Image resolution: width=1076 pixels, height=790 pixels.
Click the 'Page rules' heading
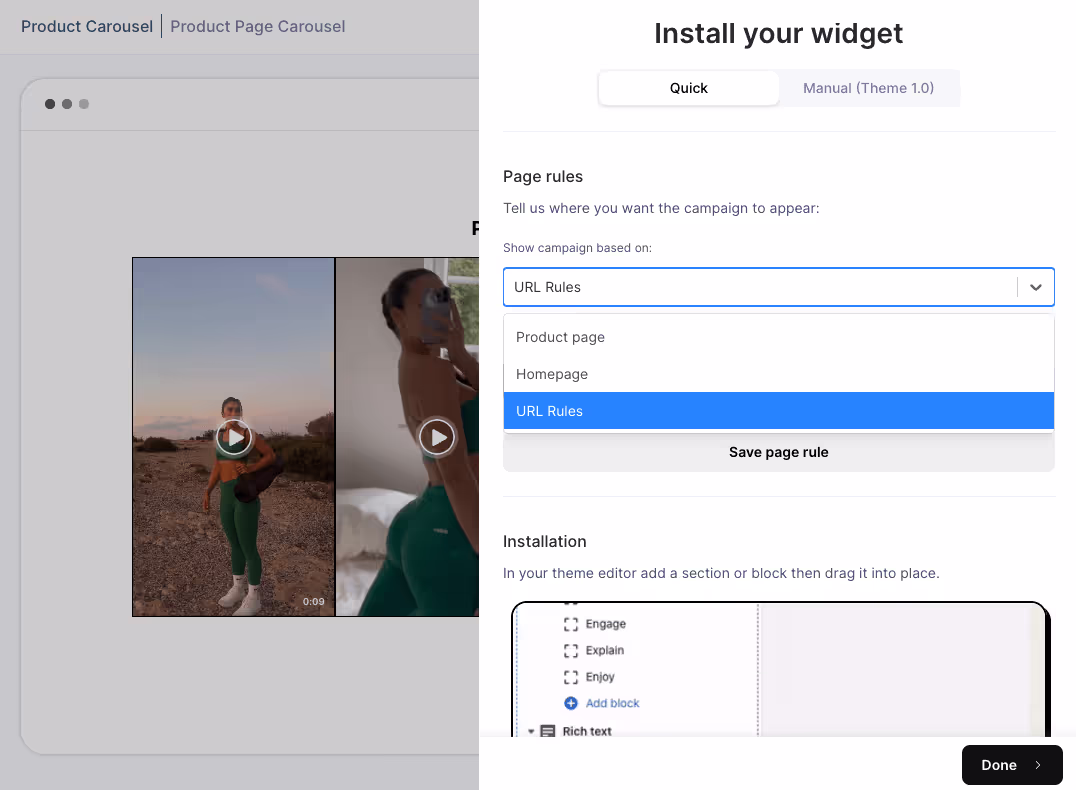543,176
